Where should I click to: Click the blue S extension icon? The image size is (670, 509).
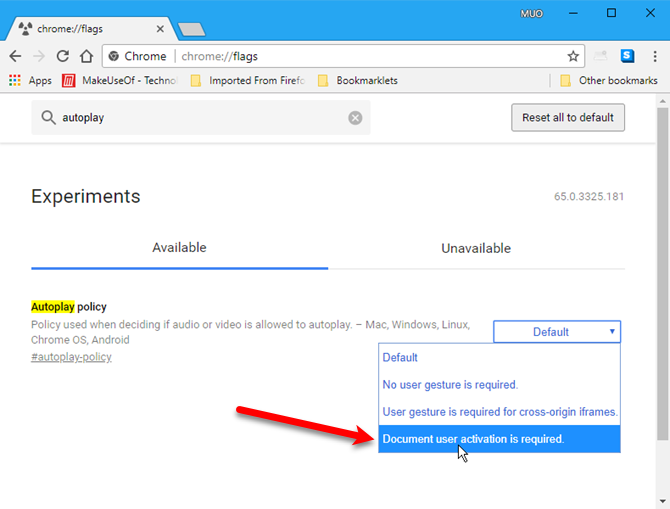point(627,56)
